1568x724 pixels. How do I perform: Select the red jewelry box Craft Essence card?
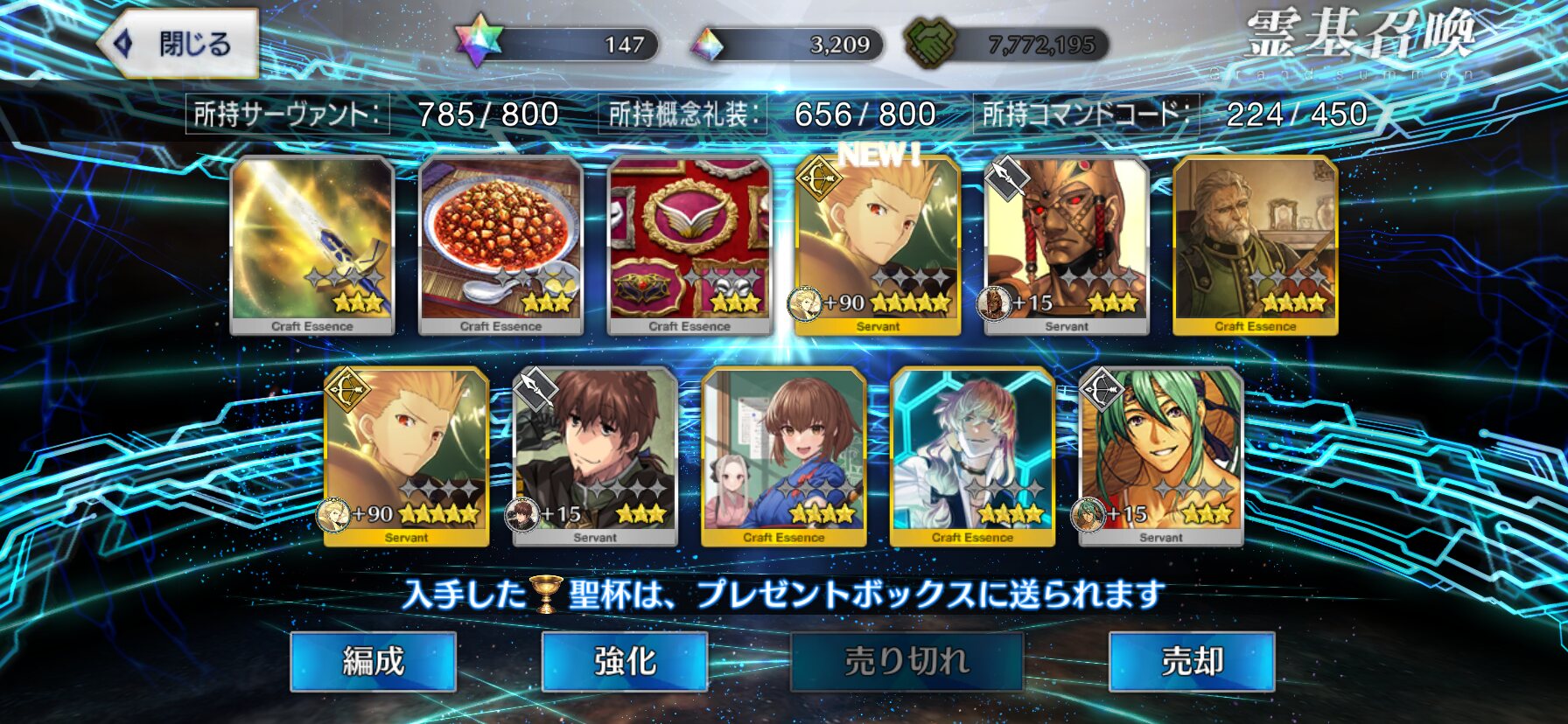689,247
